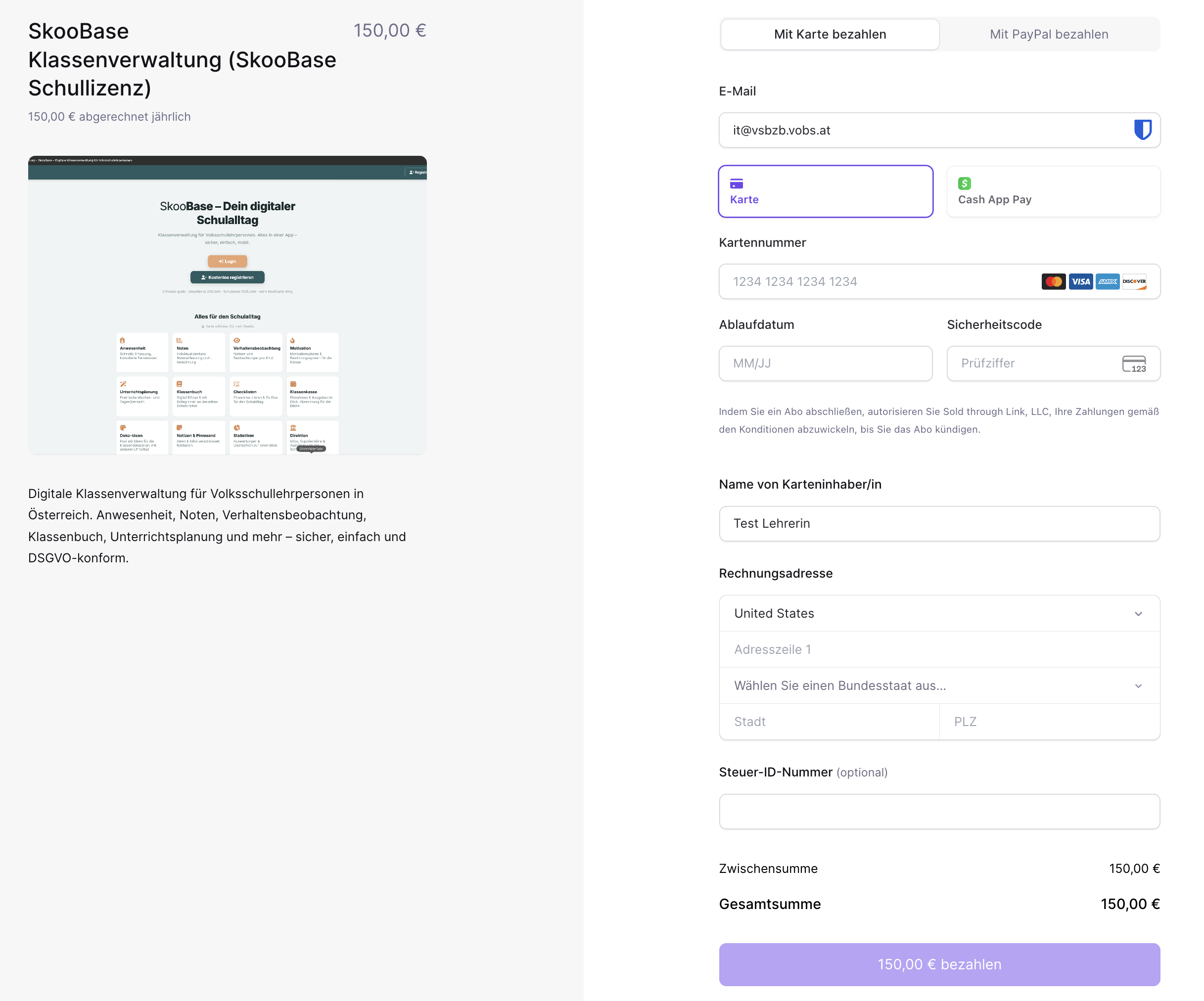Click the Zwischensumme label
1204x1001 pixels.
[768, 868]
